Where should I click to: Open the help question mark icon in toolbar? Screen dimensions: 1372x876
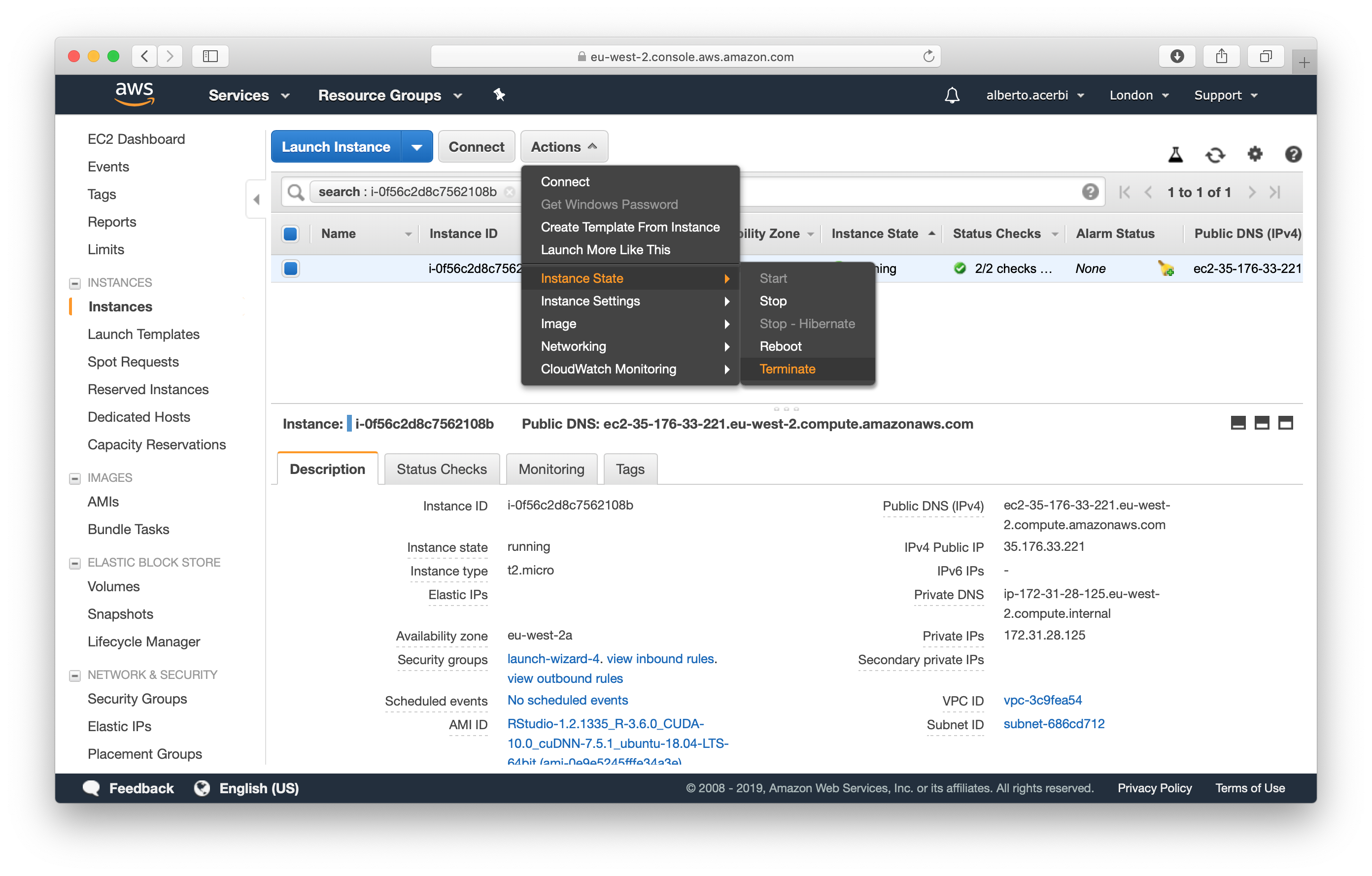click(x=1293, y=154)
